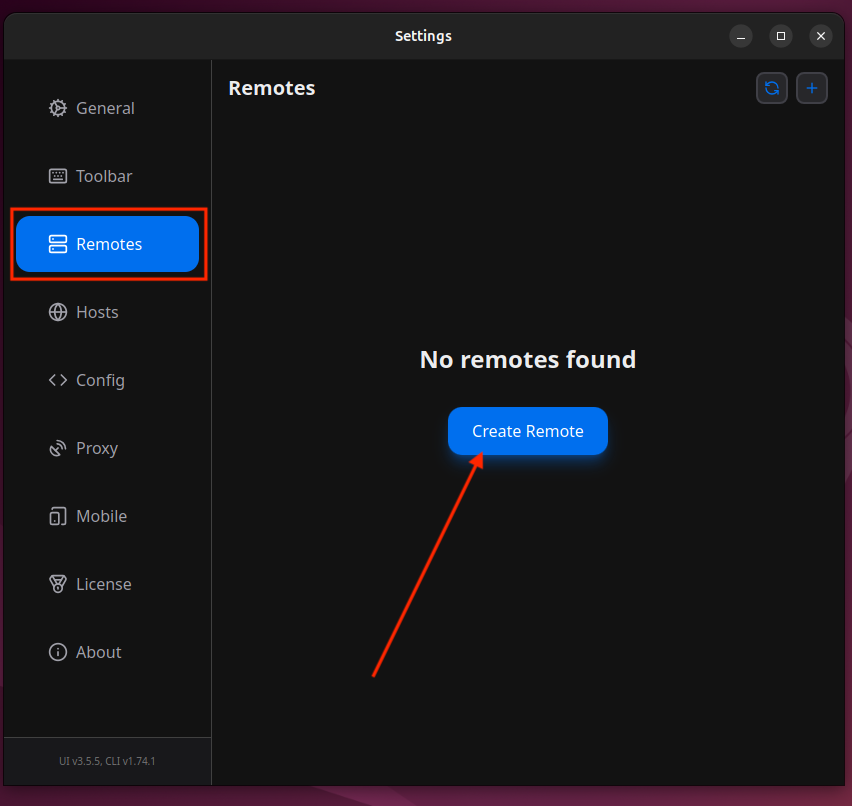Viewport: 852px width, 806px height.
Task: Click the No remotes found message
Action: click(x=528, y=359)
